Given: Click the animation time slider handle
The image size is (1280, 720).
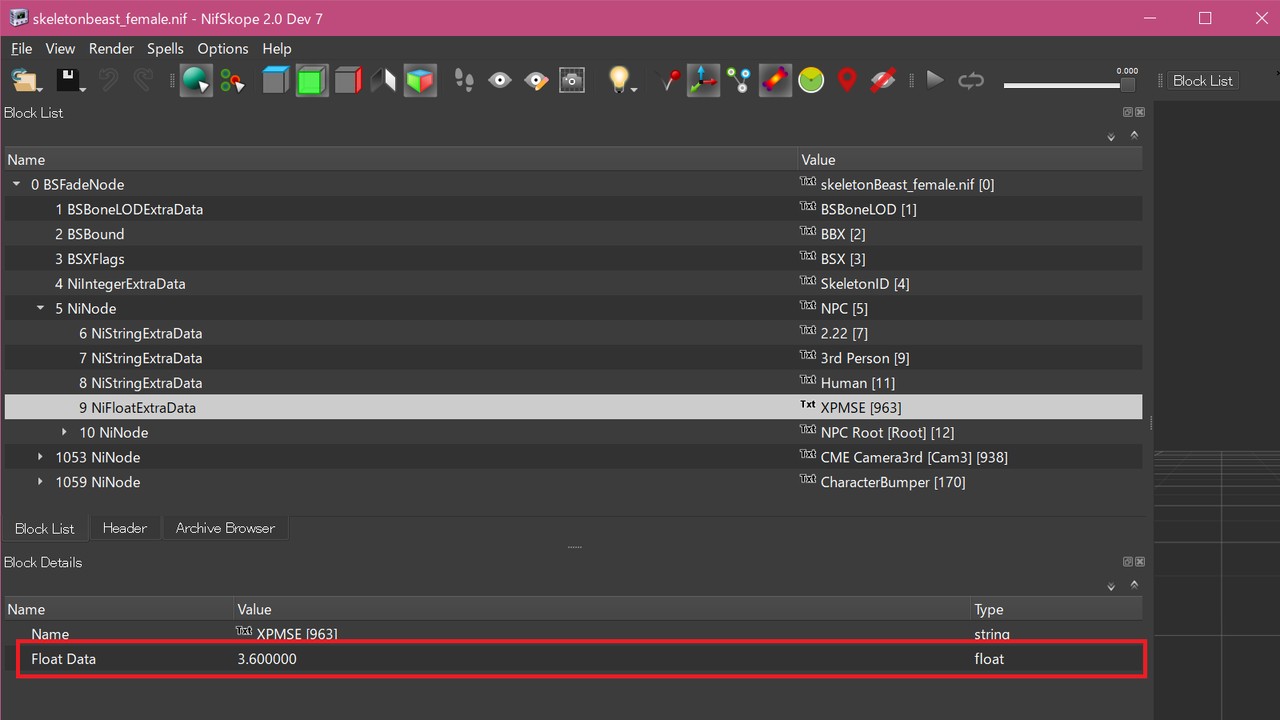Looking at the screenshot, I should [1127, 86].
